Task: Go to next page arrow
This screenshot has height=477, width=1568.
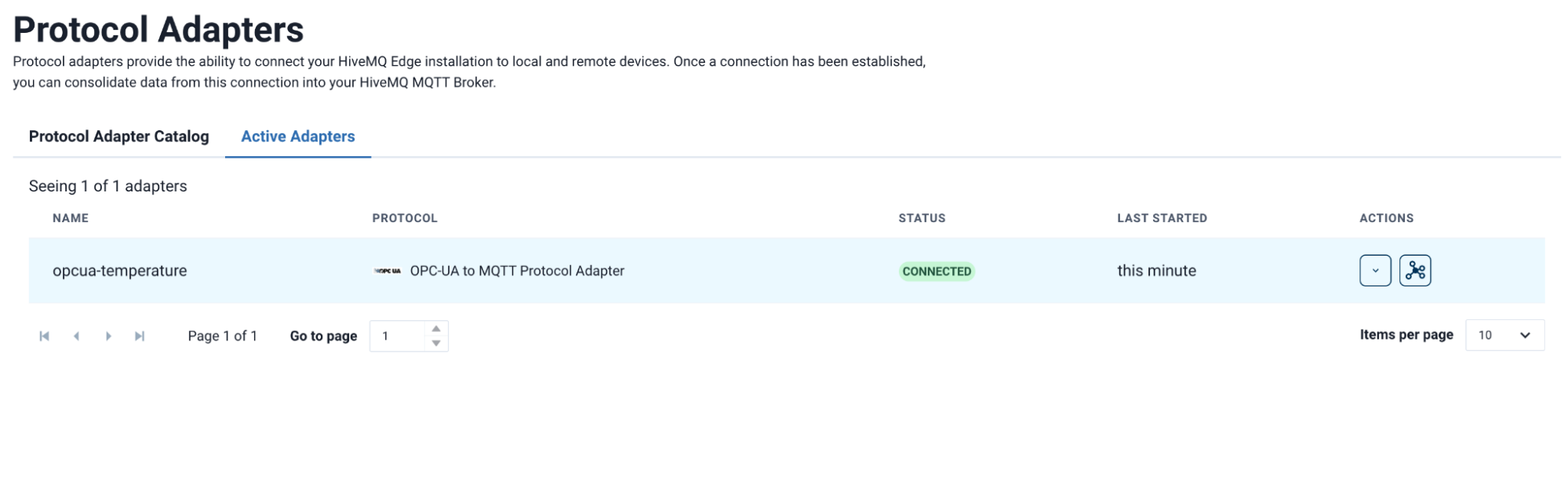Action: [108, 336]
